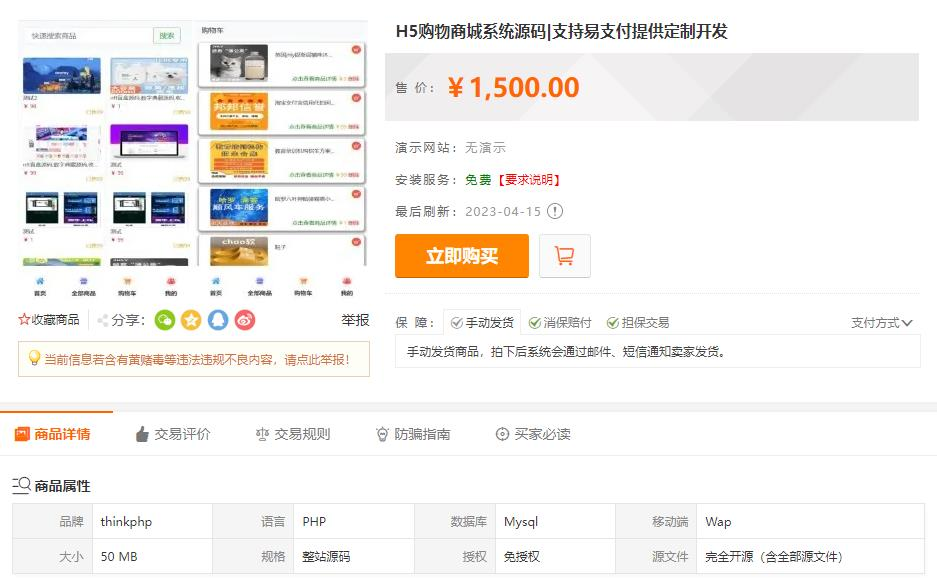
Task: Open the 交易评价 tab
Action: click(x=172, y=434)
